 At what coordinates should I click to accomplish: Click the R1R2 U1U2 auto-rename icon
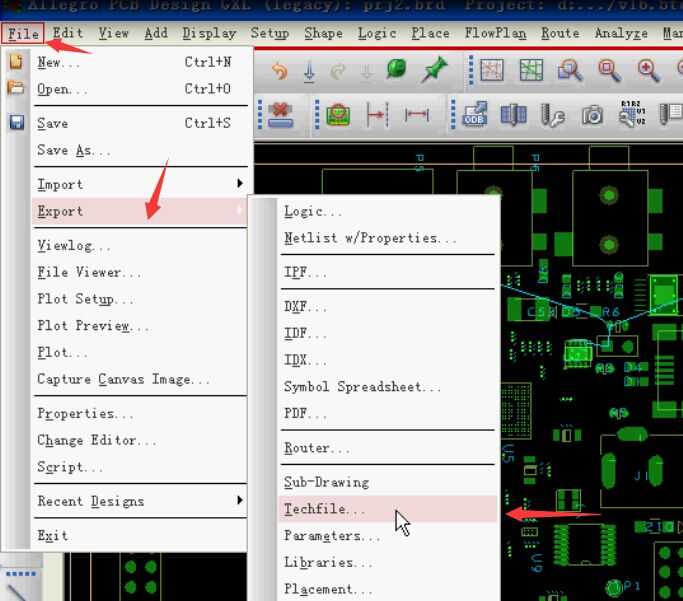pyautogui.click(x=632, y=114)
